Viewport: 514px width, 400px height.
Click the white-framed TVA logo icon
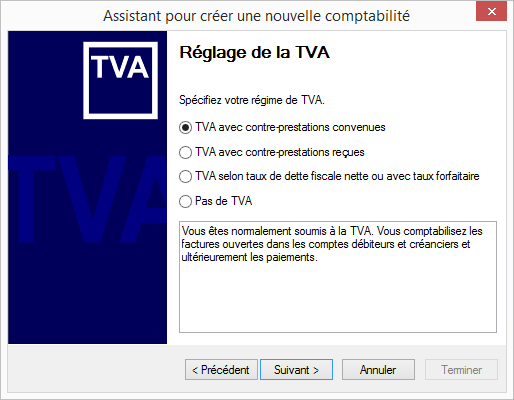coord(120,80)
